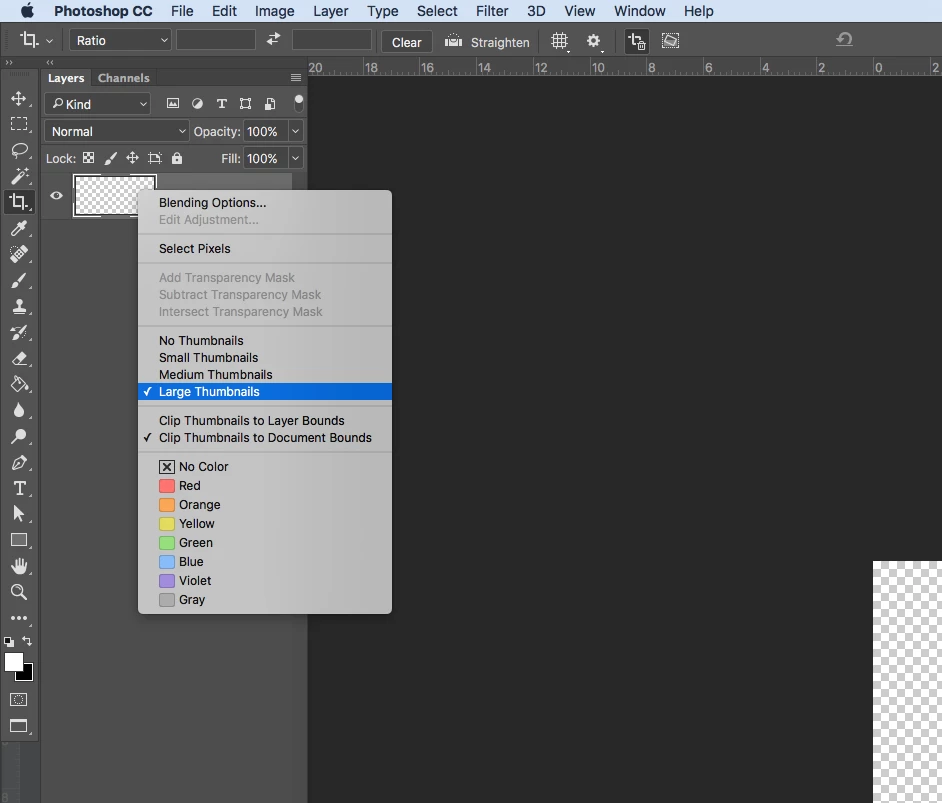Toggle Content-Aware crop option
The image size is (942, 803).
coord(670,41)
